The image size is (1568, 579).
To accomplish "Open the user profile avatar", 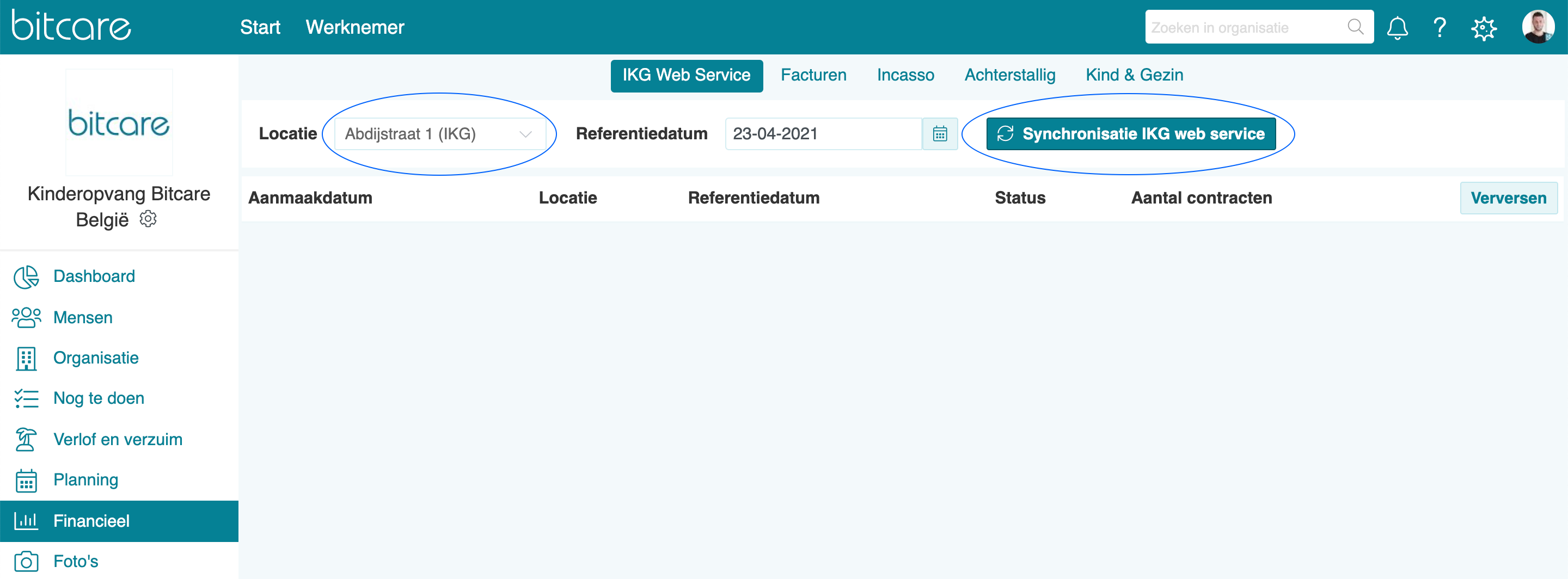I will (x=1538, y=27).
